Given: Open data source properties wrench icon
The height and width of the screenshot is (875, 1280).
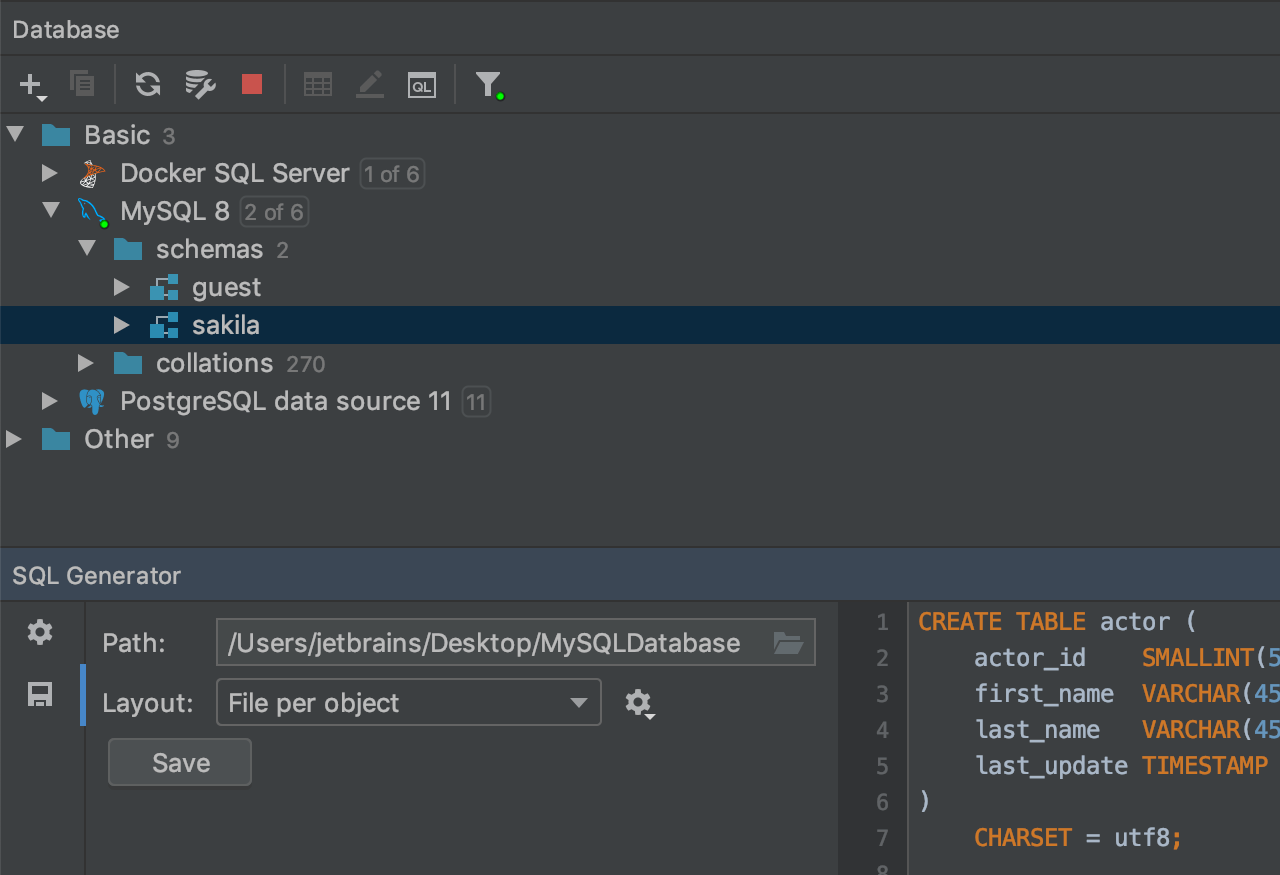Looking at the screenshot, I should click(200, 84).
